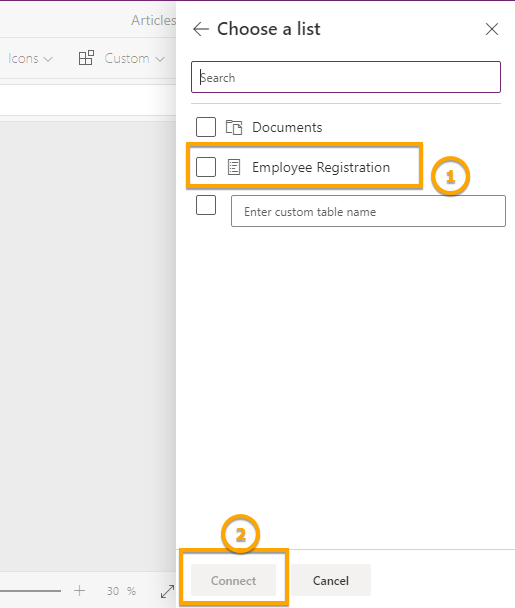Go back using the left arrow icon
Screen dimensions: 515x608
(x=201, y=29)
